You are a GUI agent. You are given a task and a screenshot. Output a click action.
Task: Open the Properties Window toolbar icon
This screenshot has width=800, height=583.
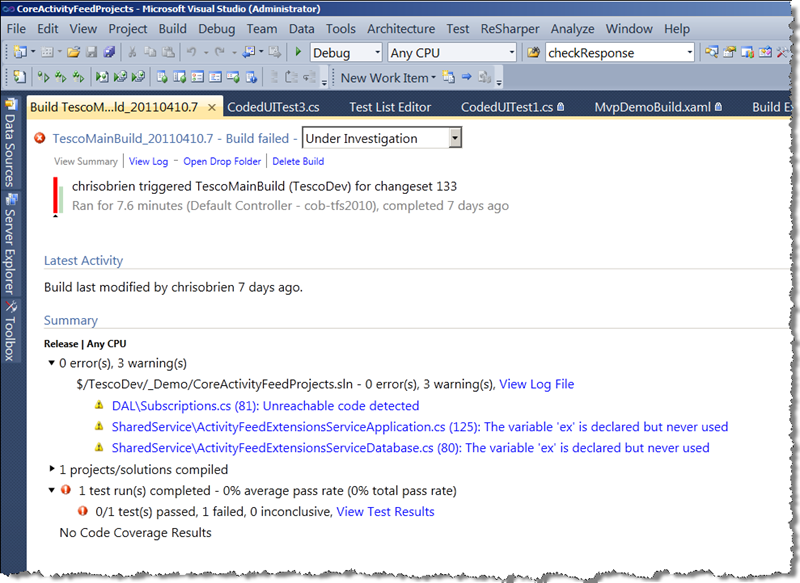pyautogui.click(x=730, y=52)
